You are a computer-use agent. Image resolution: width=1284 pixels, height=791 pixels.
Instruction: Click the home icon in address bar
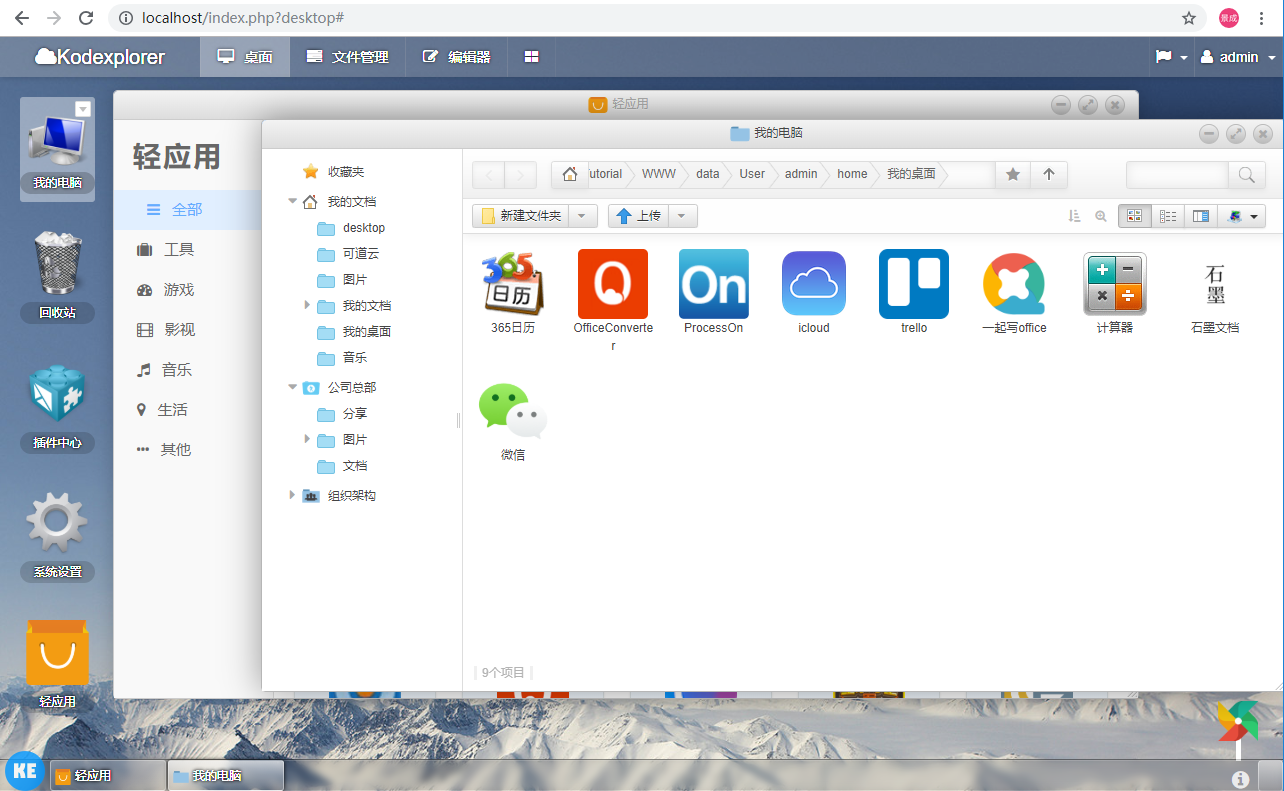click(x=569, y=174)
